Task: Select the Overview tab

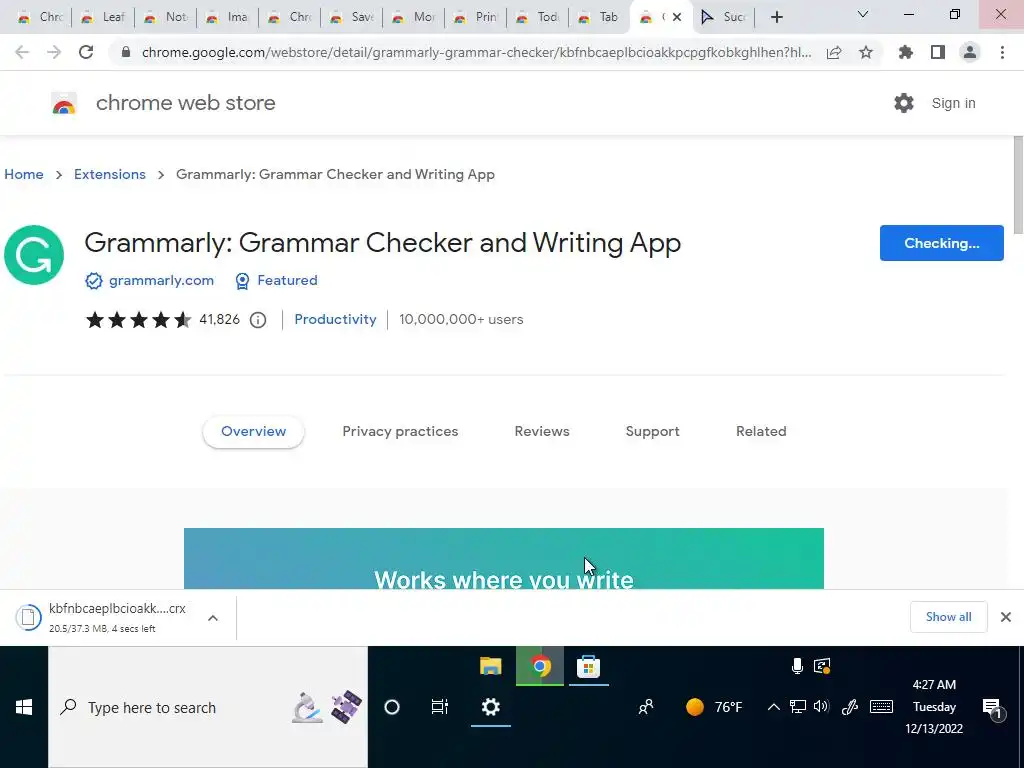Action: (x=253, y=432)
